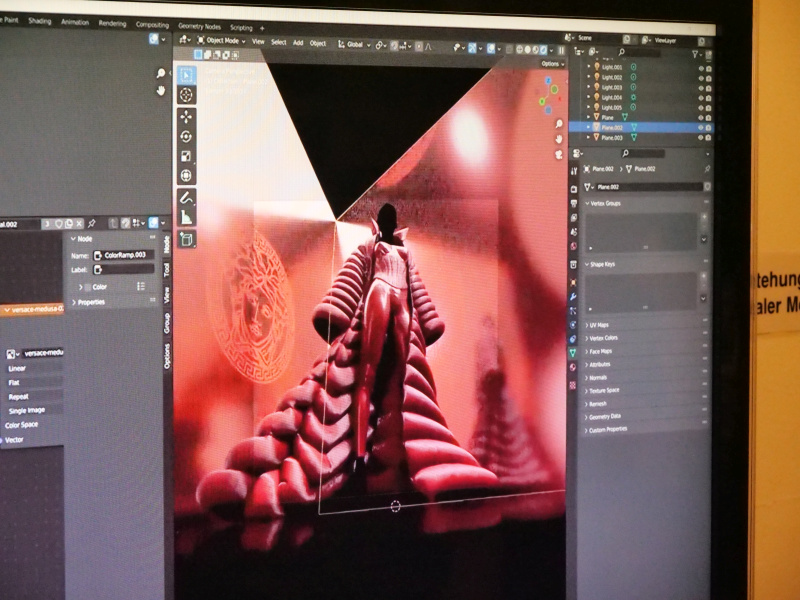The image size is (800, 600).
Task: Hide Plane.003 with its eye icon
Action: click(701, 138)
